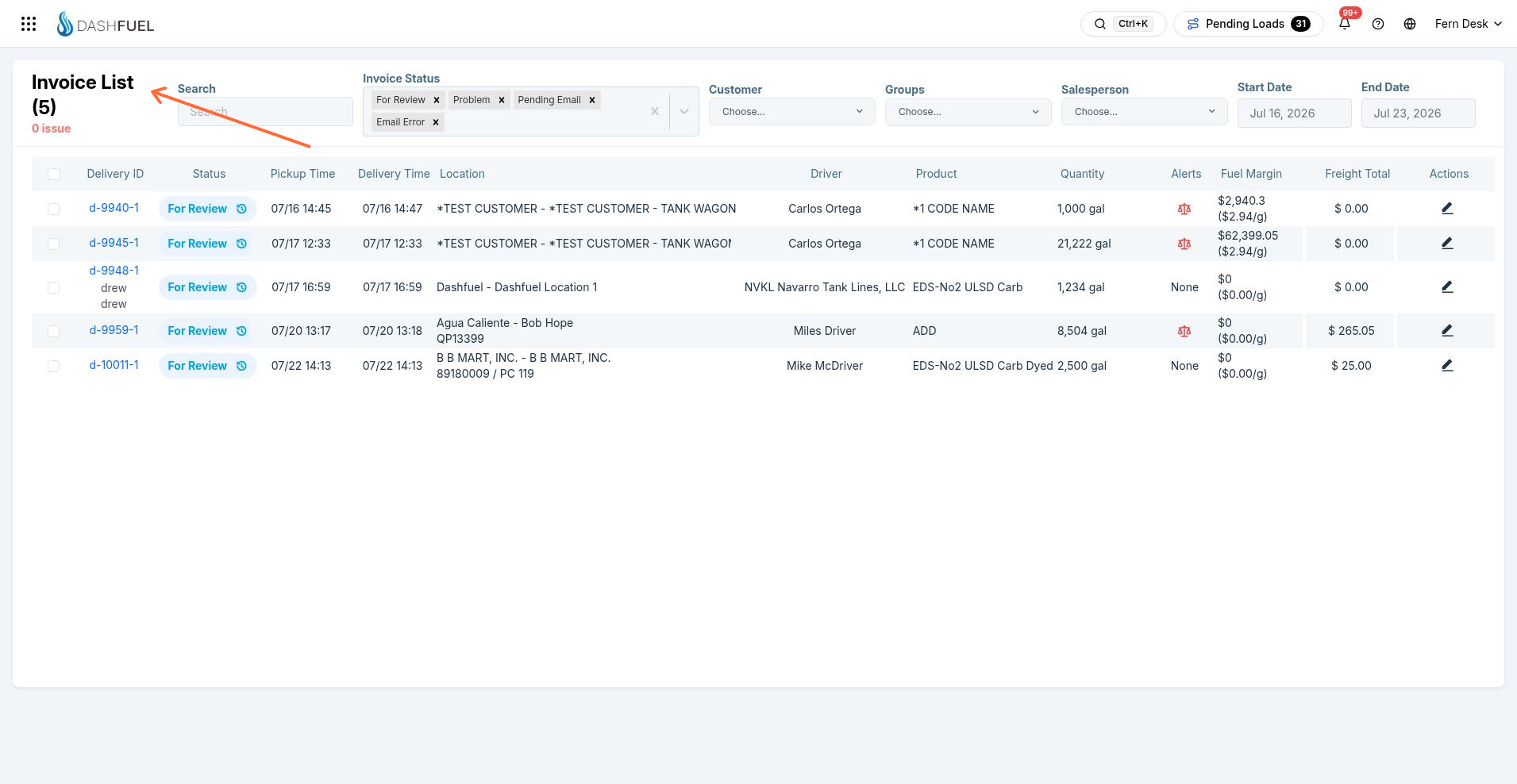Click the DashFuel logo
Viewport: 1517px width, 784px height.
(105, 25)
